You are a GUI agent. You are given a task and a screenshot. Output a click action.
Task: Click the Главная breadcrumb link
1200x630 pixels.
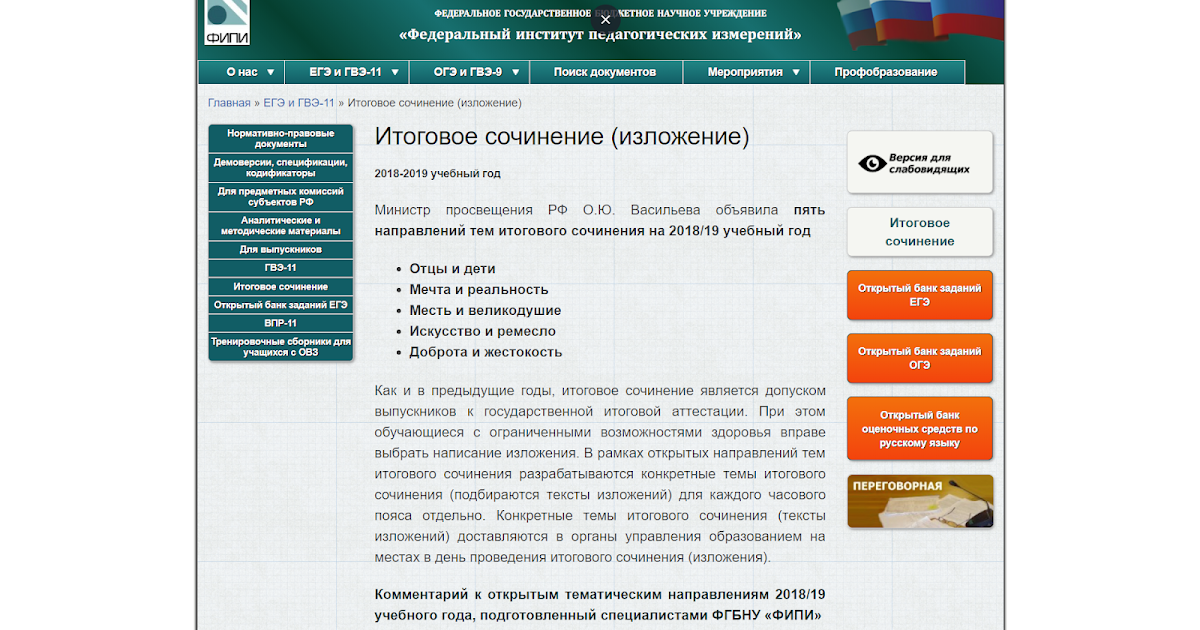[229, 103]
